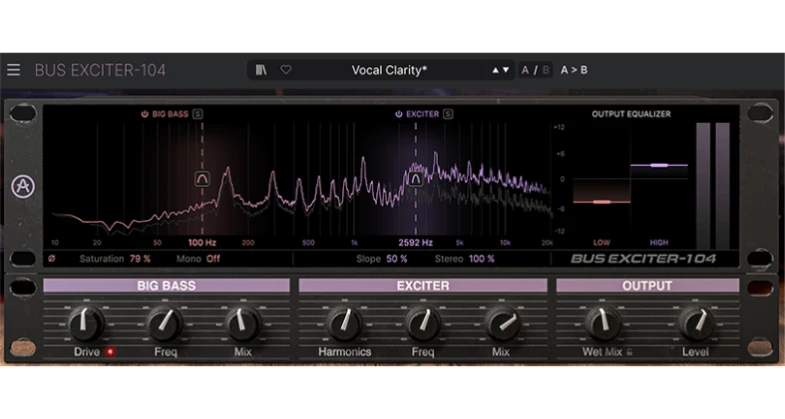
Task: Click the Output Wet Mix knob
Action: 603,323
